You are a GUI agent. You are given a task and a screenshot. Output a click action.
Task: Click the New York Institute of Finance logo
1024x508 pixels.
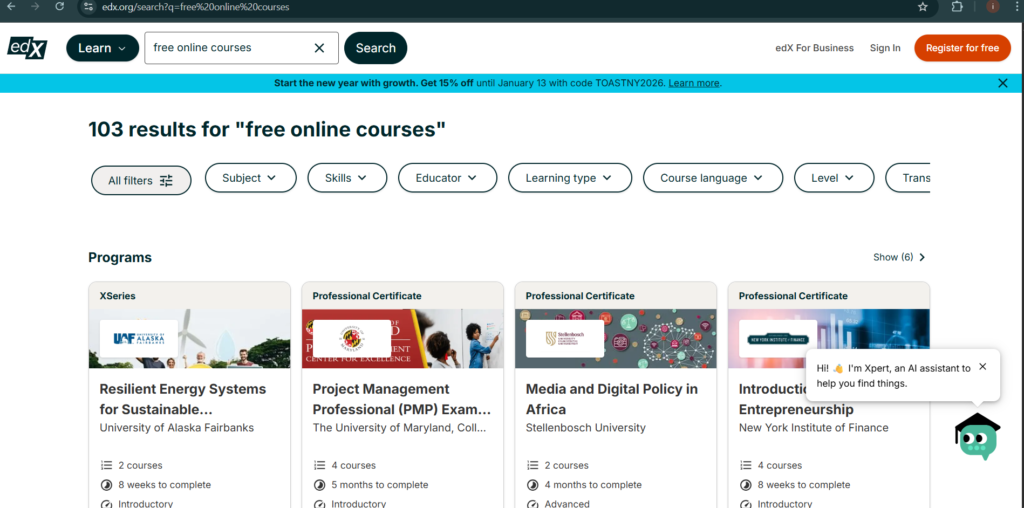click(x=778, y=338)
